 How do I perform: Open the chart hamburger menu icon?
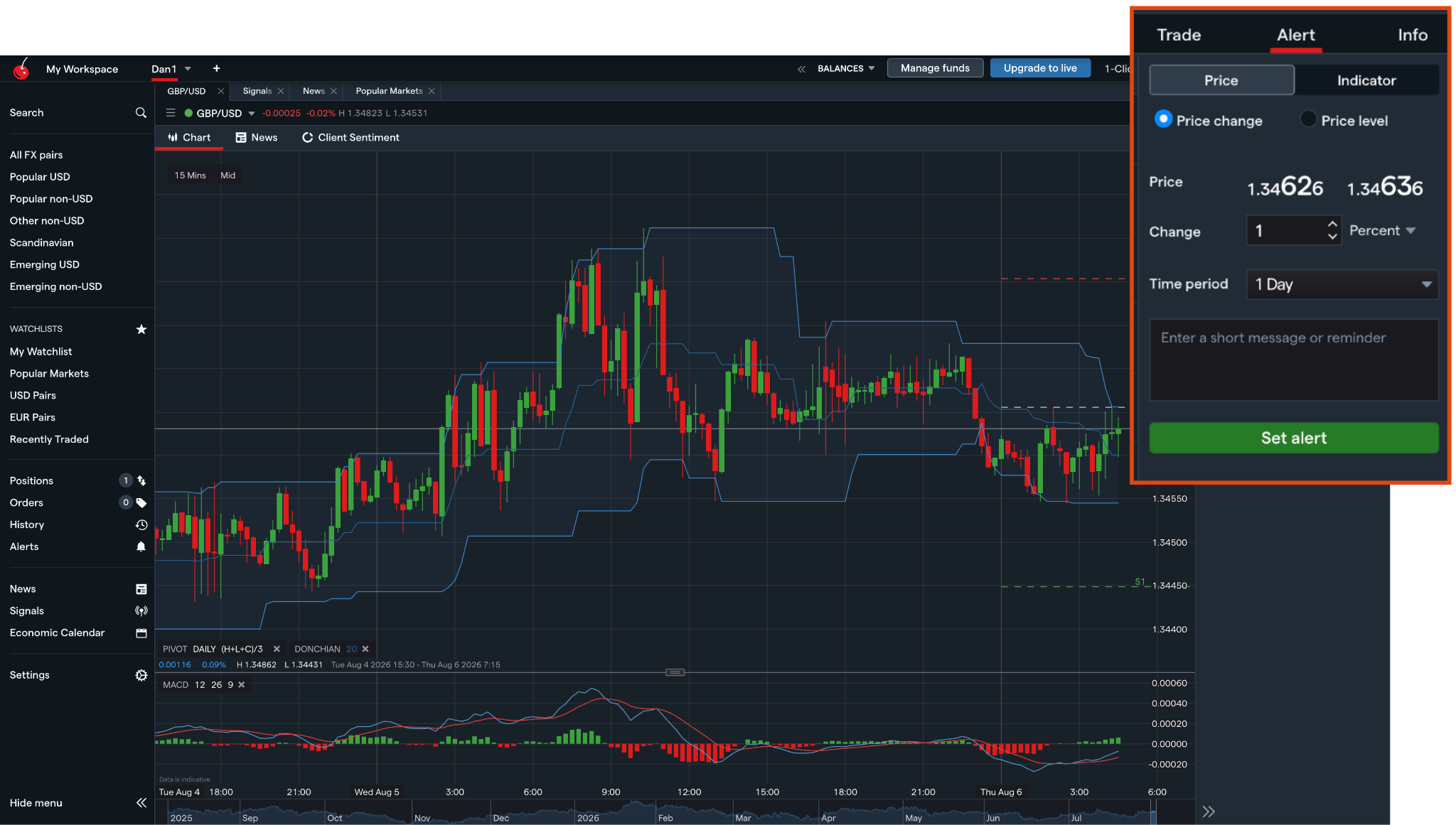coord(171,113)
